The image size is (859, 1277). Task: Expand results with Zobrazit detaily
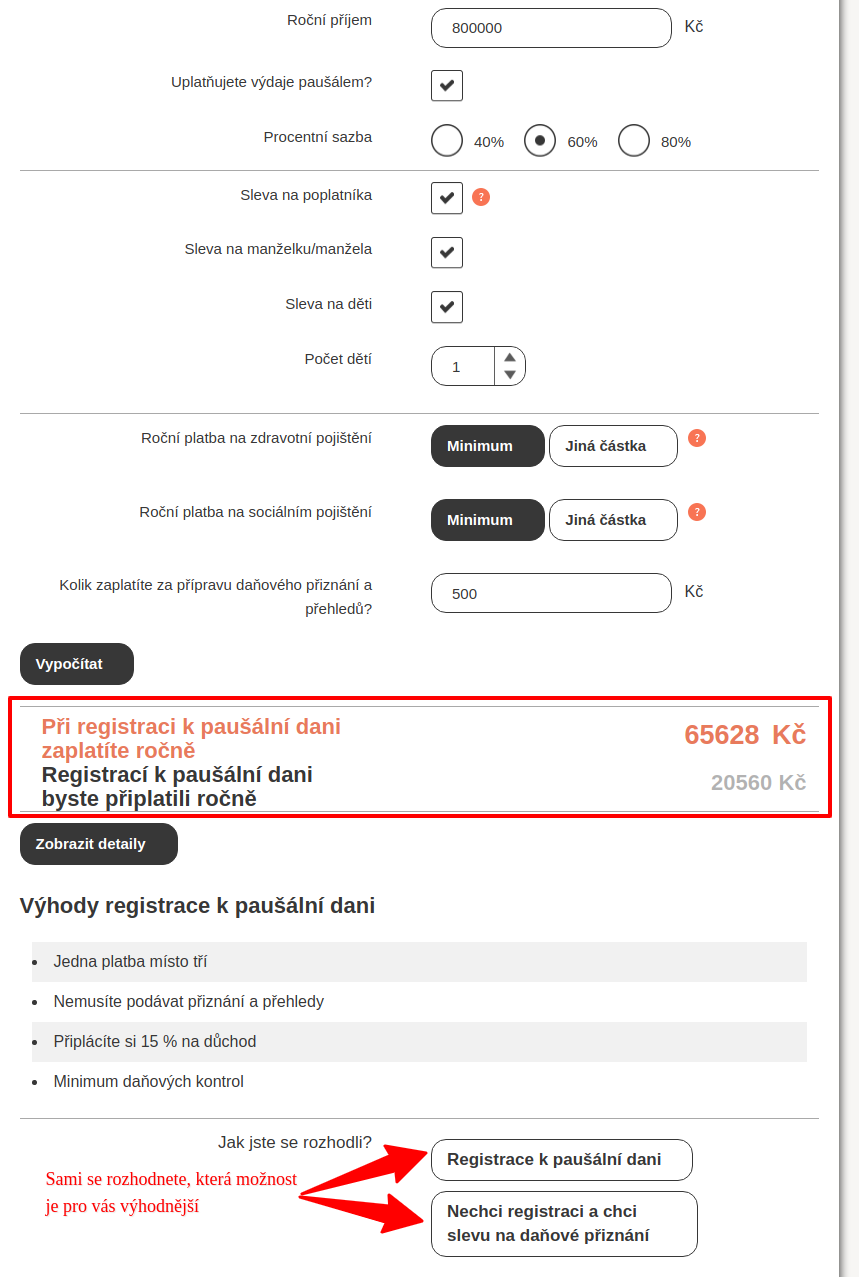(98, 844)
